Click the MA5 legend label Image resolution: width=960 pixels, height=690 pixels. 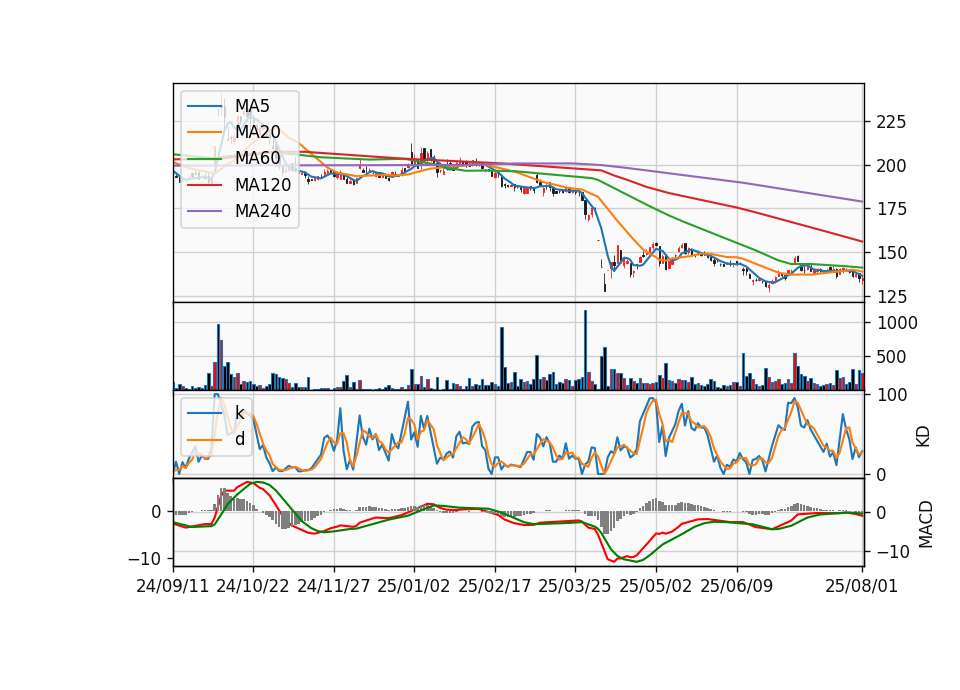click(252, 106)
